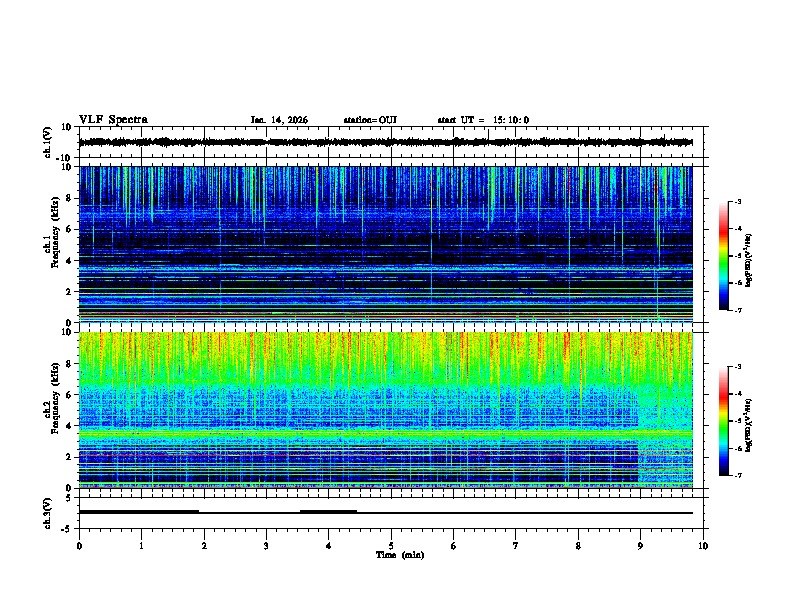Viewport: 792px width, 612px height.
Task: Click the date text "Jan. 14, 2026"
Action: [279, 120]
